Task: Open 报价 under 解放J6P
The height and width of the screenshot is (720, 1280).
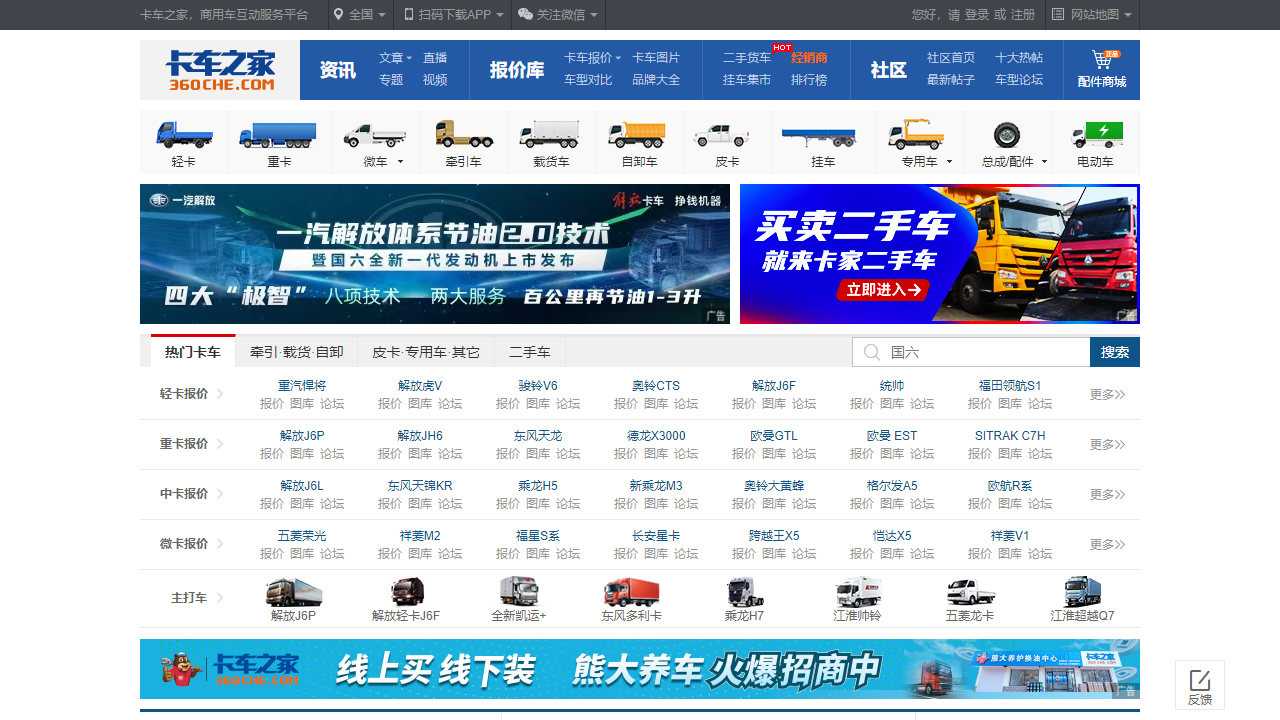Action: click(x=272, y=454)
